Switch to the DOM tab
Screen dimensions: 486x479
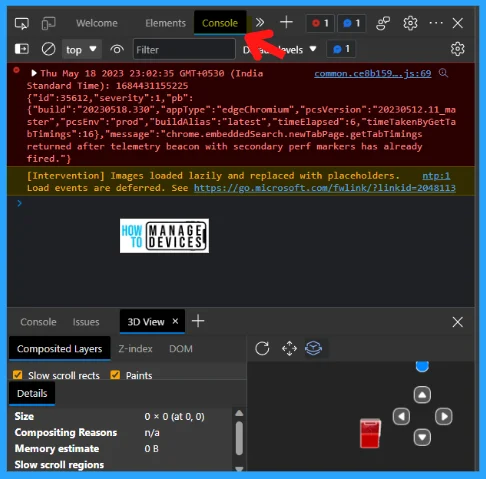(x=181, y=349)
